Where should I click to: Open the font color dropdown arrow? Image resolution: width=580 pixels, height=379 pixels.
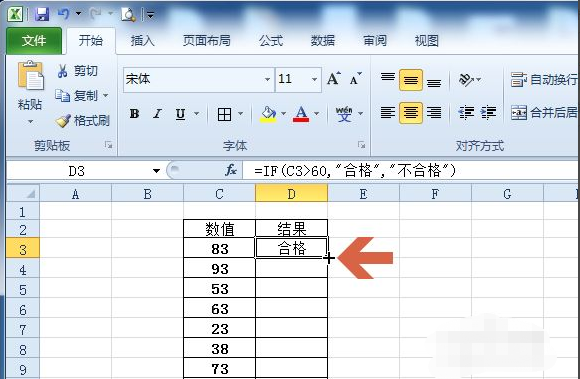coord(317,114)
